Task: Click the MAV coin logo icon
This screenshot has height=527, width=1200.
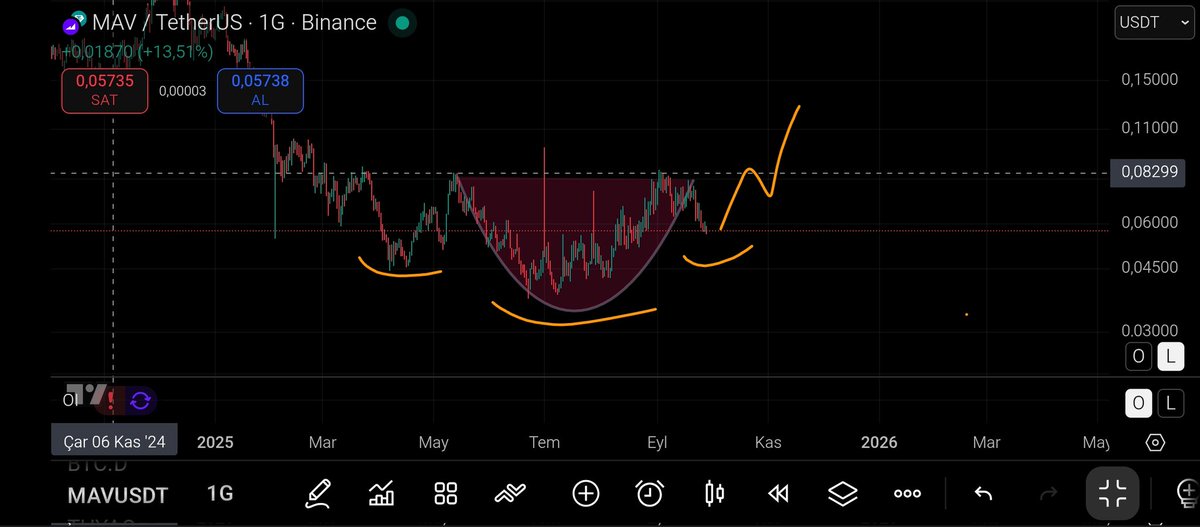Action: [75, 24]
